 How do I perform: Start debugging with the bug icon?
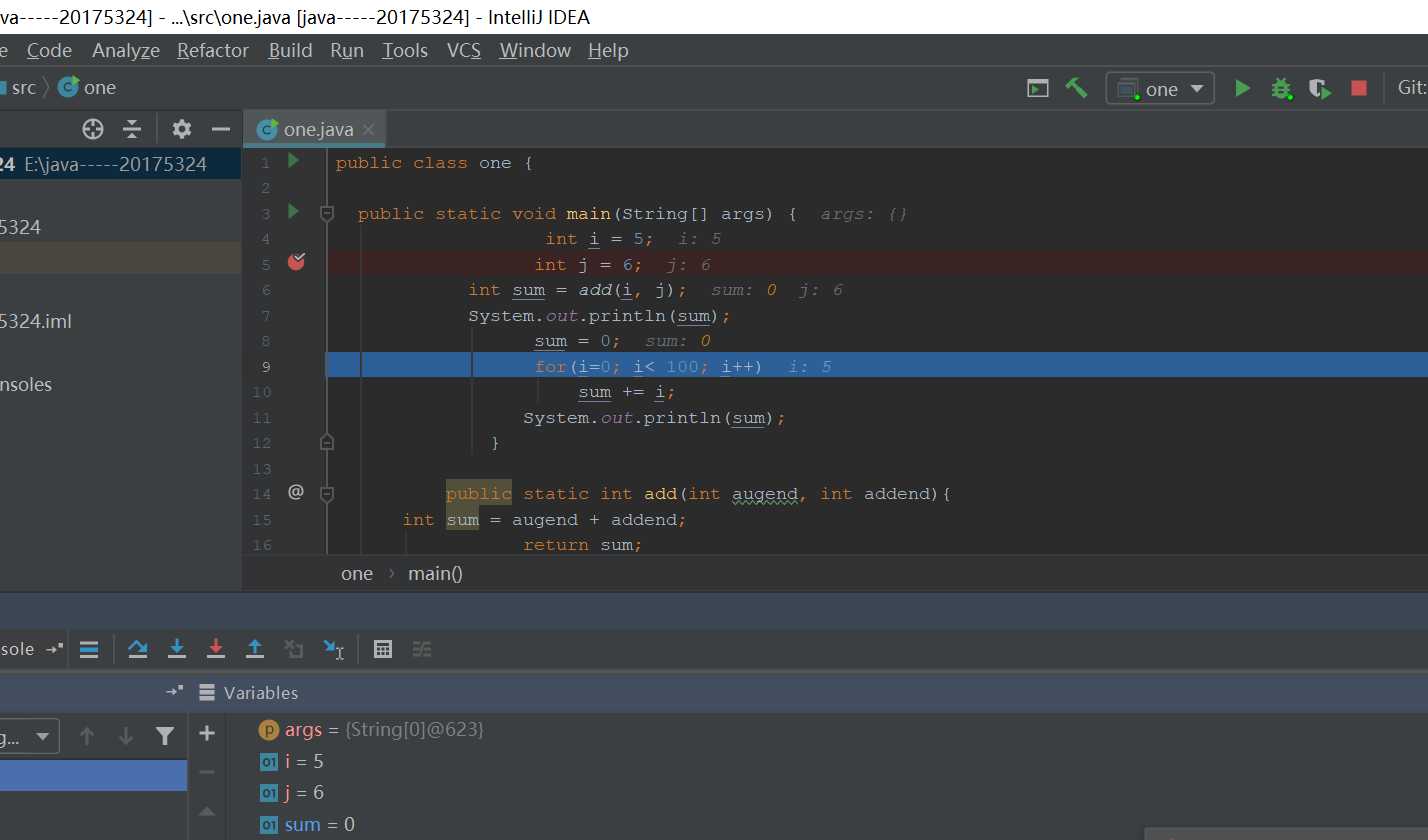click(1281, 88)
